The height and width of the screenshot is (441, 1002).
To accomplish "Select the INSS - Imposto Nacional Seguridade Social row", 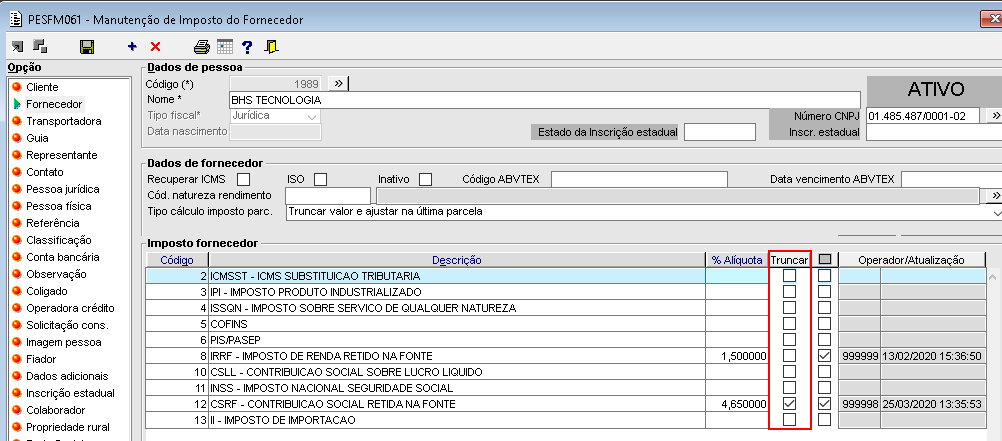I will click(457, 388).
